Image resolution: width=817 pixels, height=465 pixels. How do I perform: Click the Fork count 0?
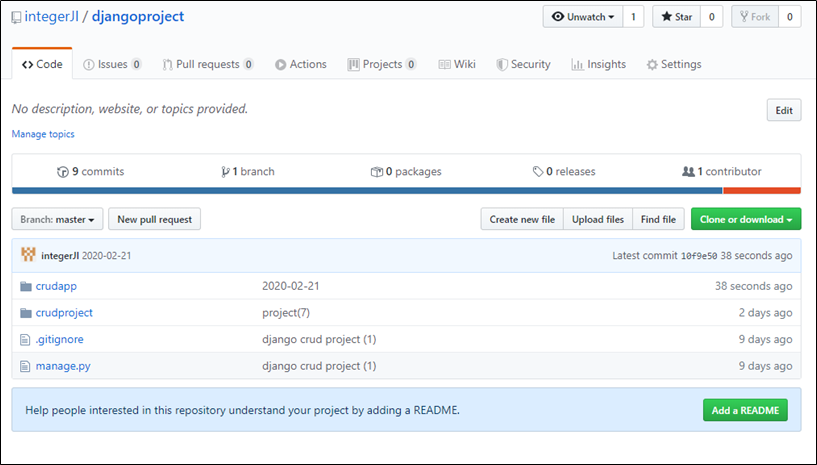click(x=790, y=17)
